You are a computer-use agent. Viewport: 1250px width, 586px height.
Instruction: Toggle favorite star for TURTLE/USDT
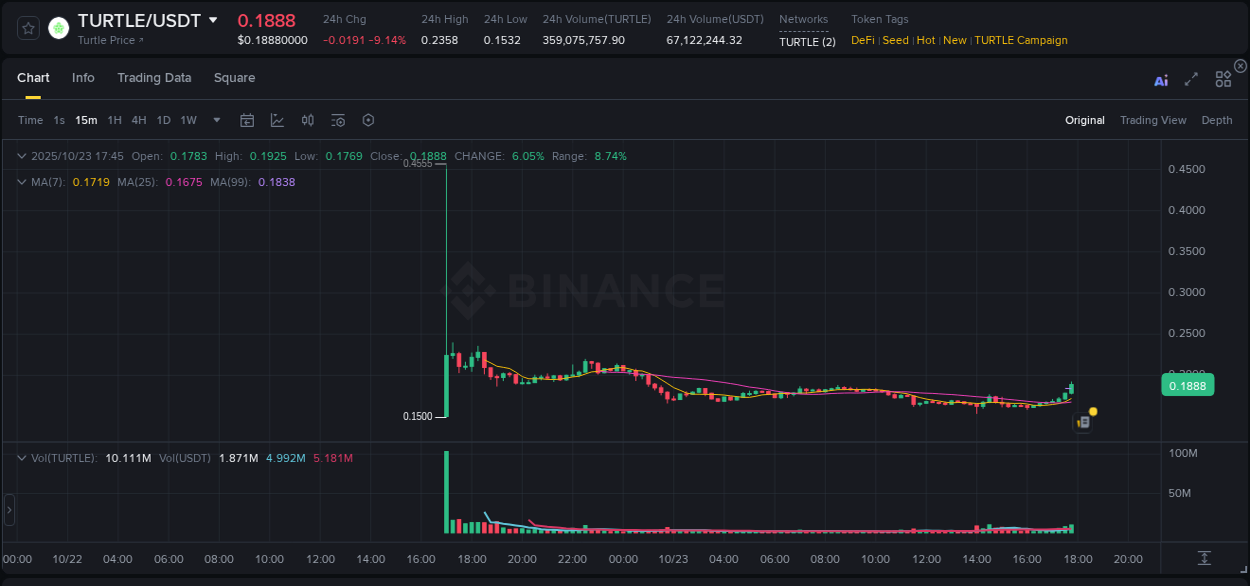tap(27, 27)
